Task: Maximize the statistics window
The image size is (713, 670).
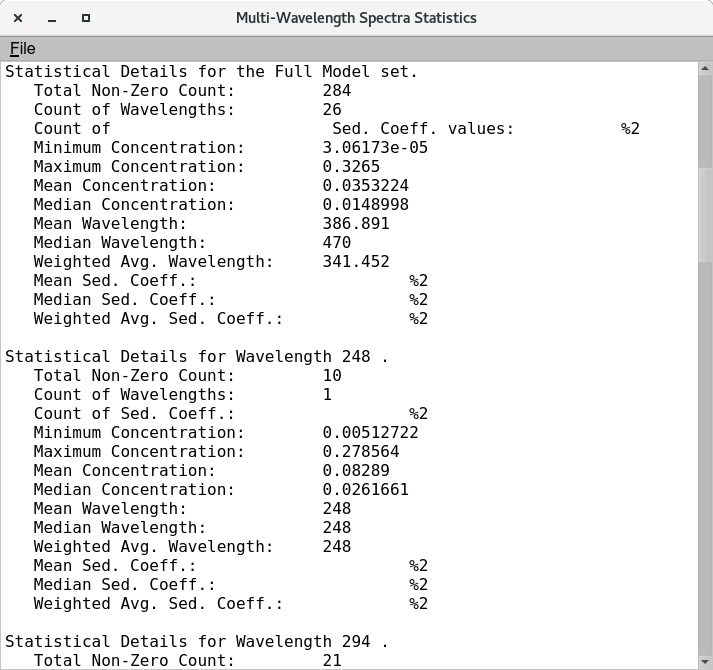Action: [85, 18]
